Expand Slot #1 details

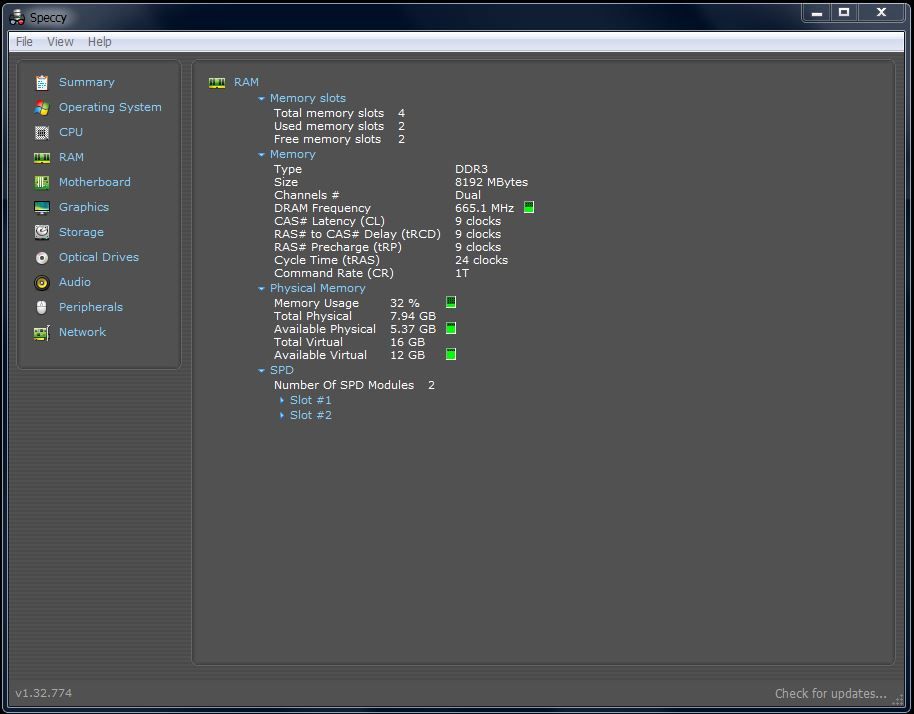point(282,400)
